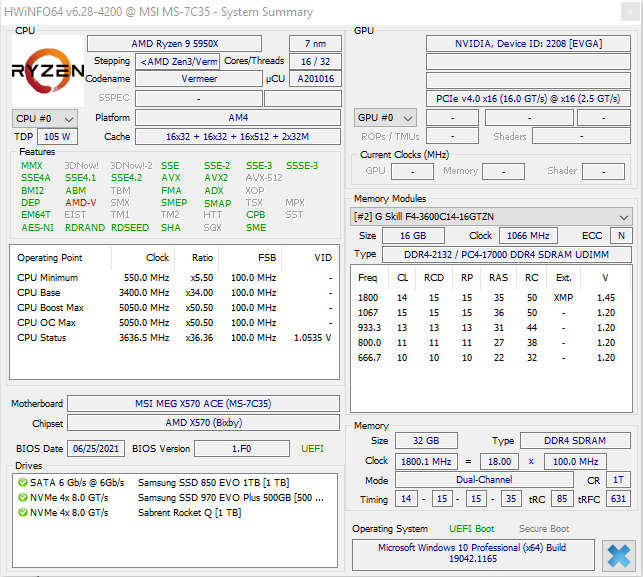Click the Windows 10 Professional build field
643x577 pixels.
[x=473, y=554]
